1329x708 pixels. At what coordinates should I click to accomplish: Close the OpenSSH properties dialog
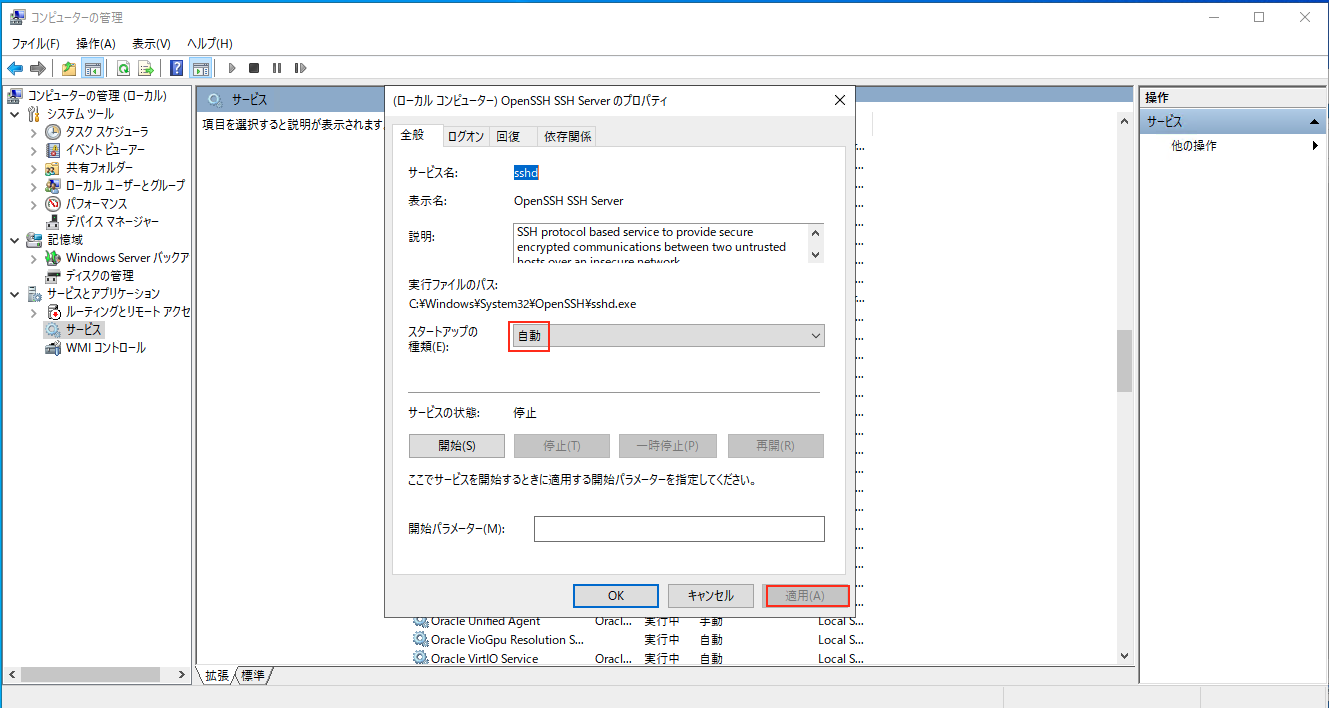coord(840,100)
